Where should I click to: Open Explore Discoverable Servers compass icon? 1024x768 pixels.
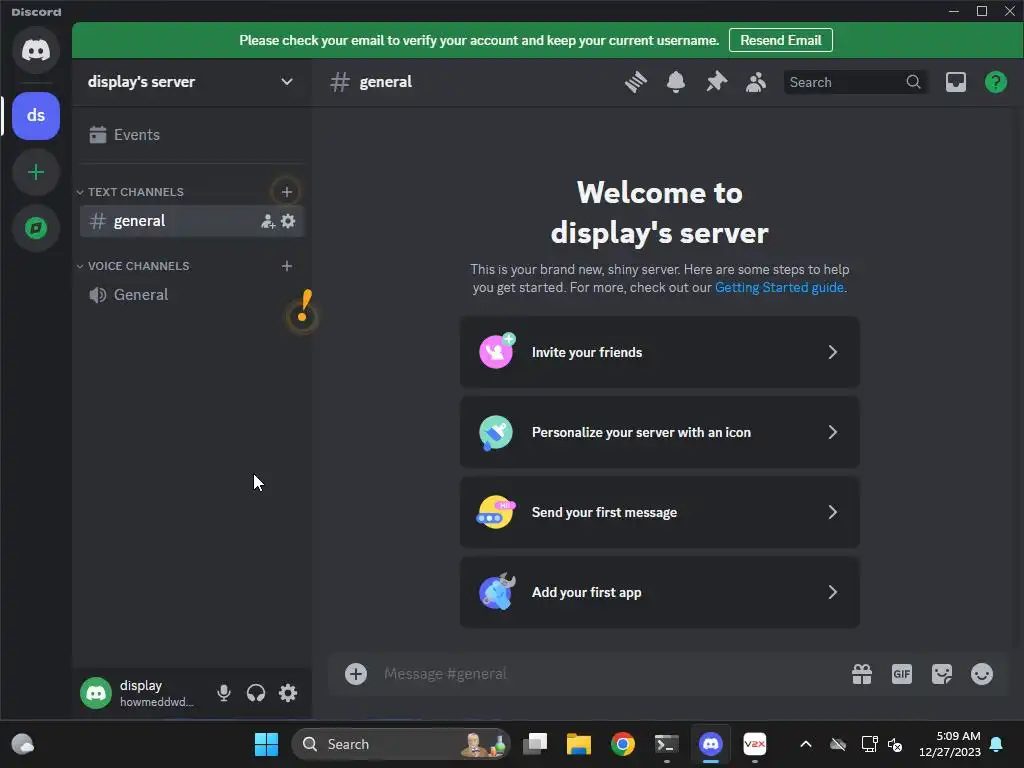pos(36,228)
